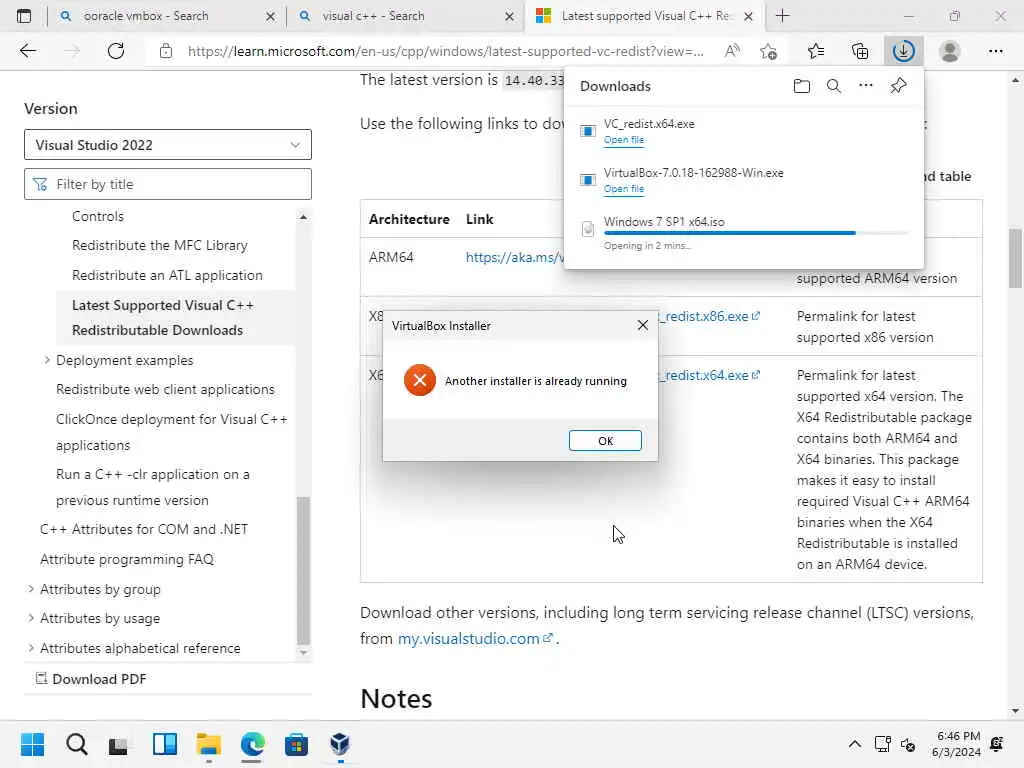Open the Collections icon

(860, 51)
